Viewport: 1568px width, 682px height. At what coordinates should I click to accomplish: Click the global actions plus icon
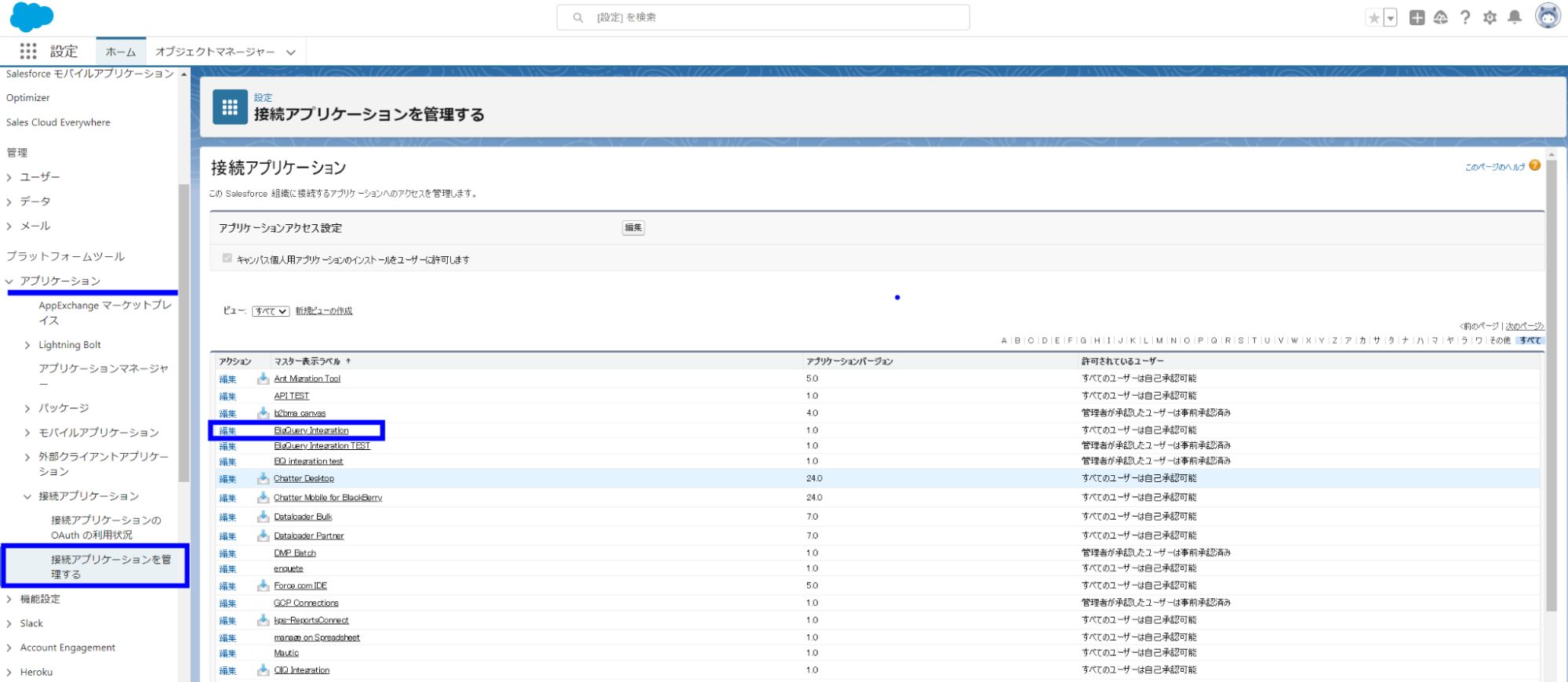coord(1417,17)
